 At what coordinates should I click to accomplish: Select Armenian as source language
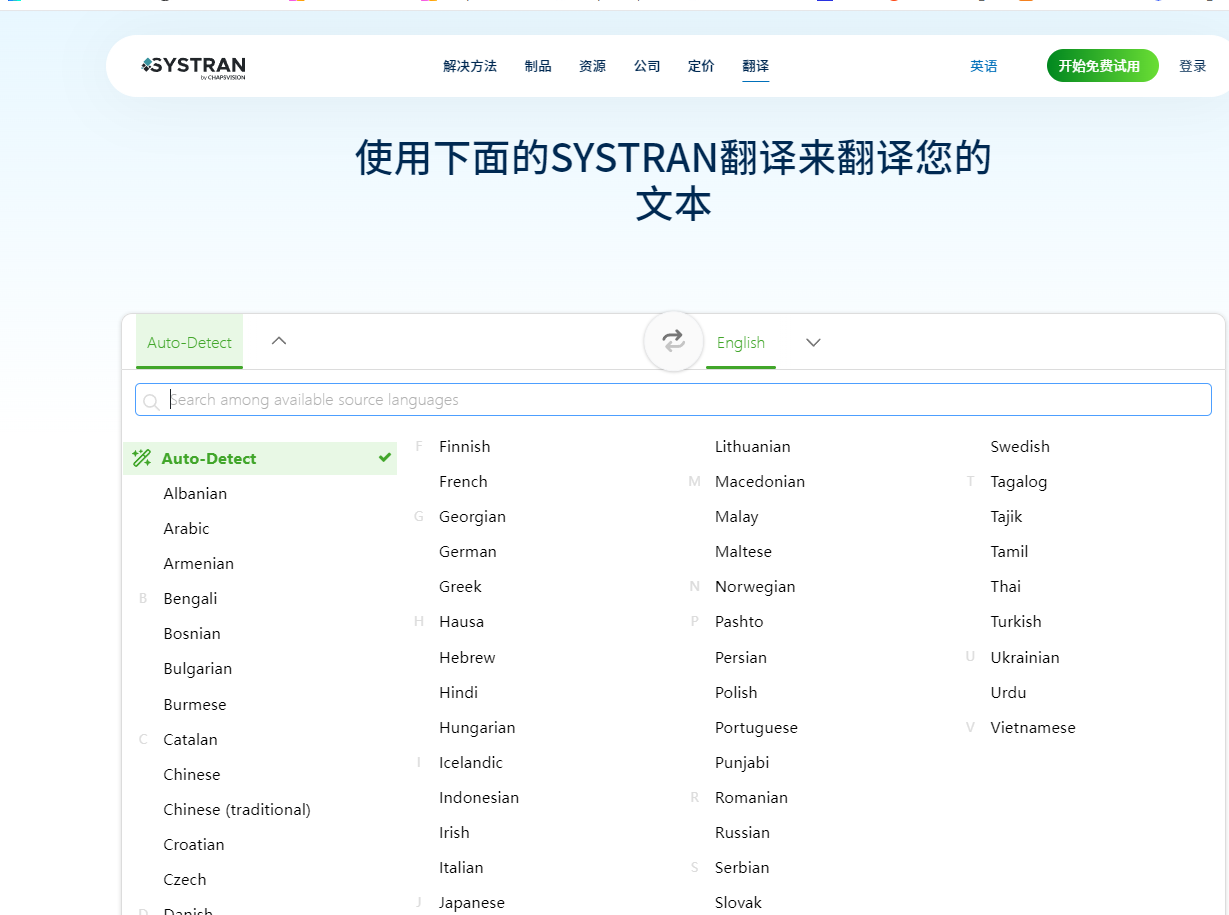(199, 563)
